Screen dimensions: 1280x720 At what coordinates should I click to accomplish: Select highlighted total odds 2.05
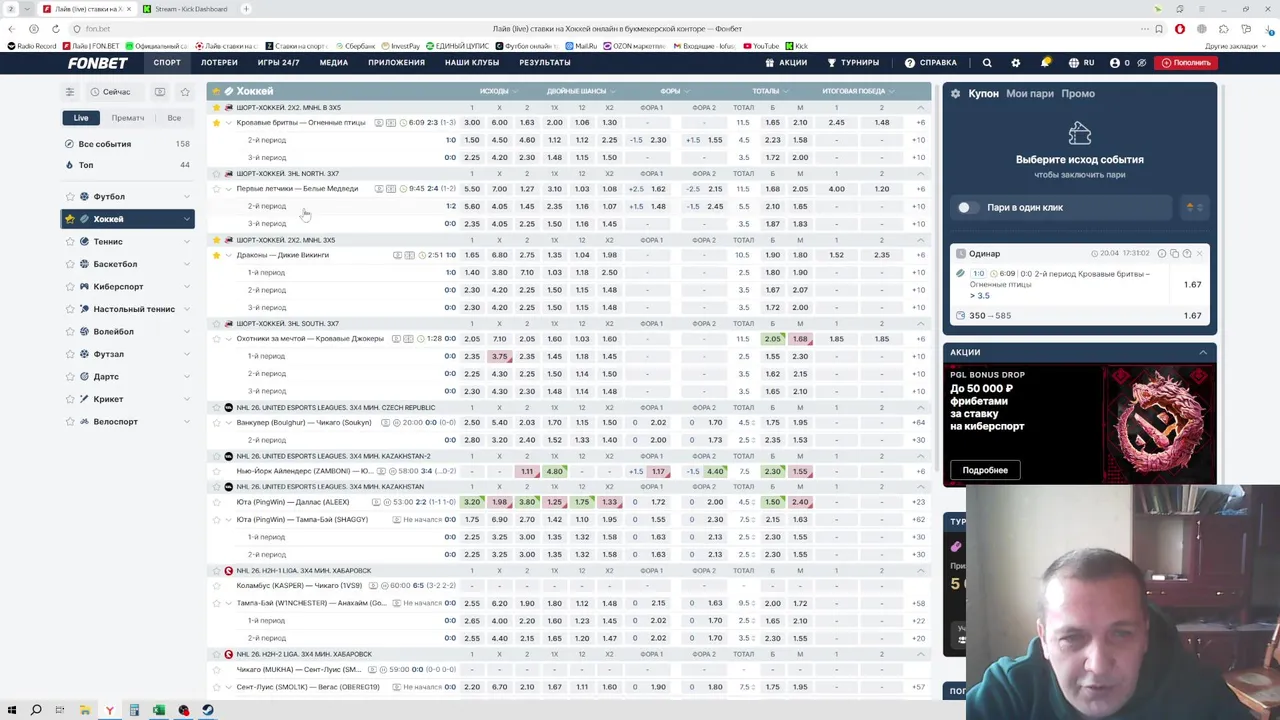coord(772,339)
